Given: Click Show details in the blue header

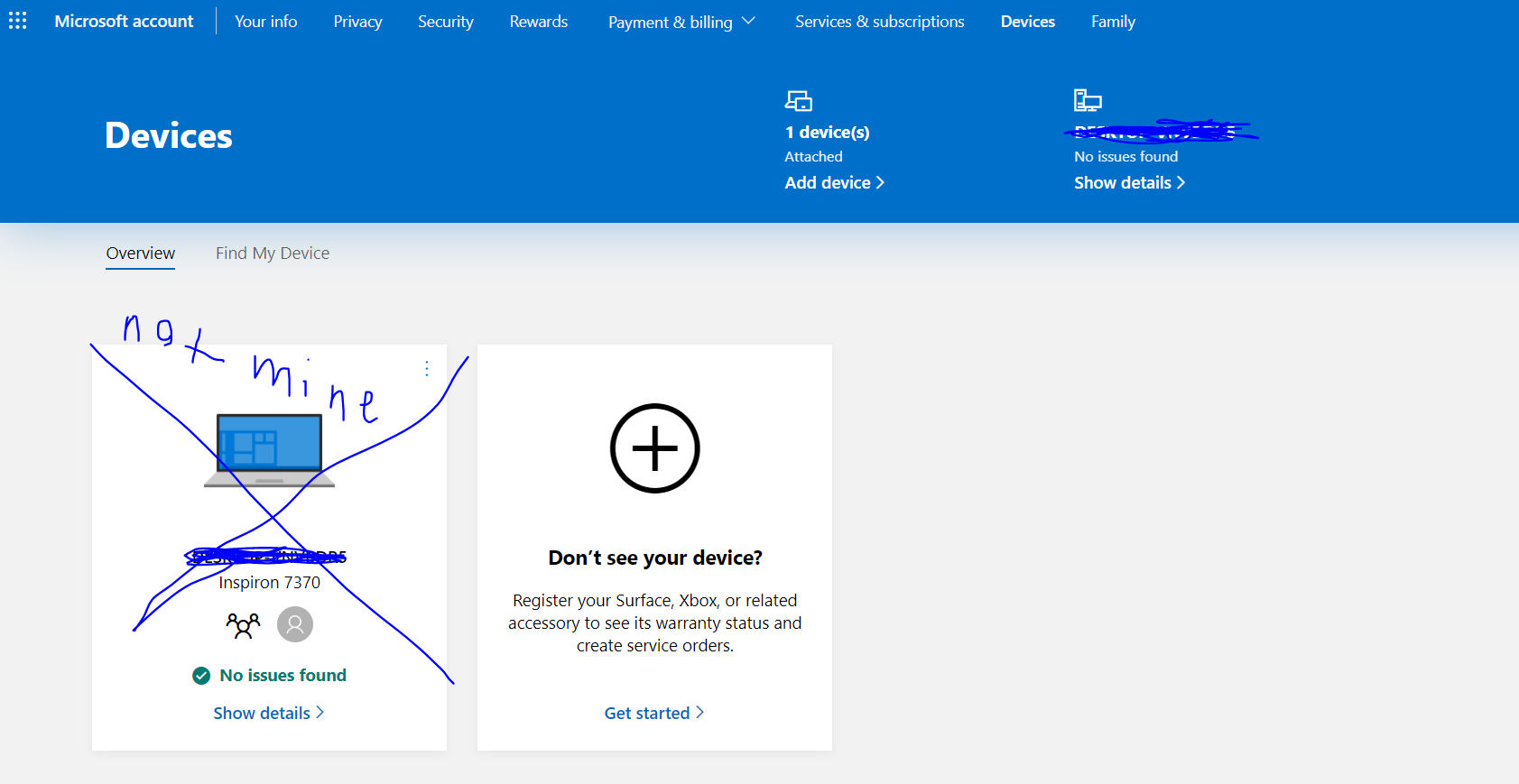Looking at the screenshot, I should point(1129,183).
